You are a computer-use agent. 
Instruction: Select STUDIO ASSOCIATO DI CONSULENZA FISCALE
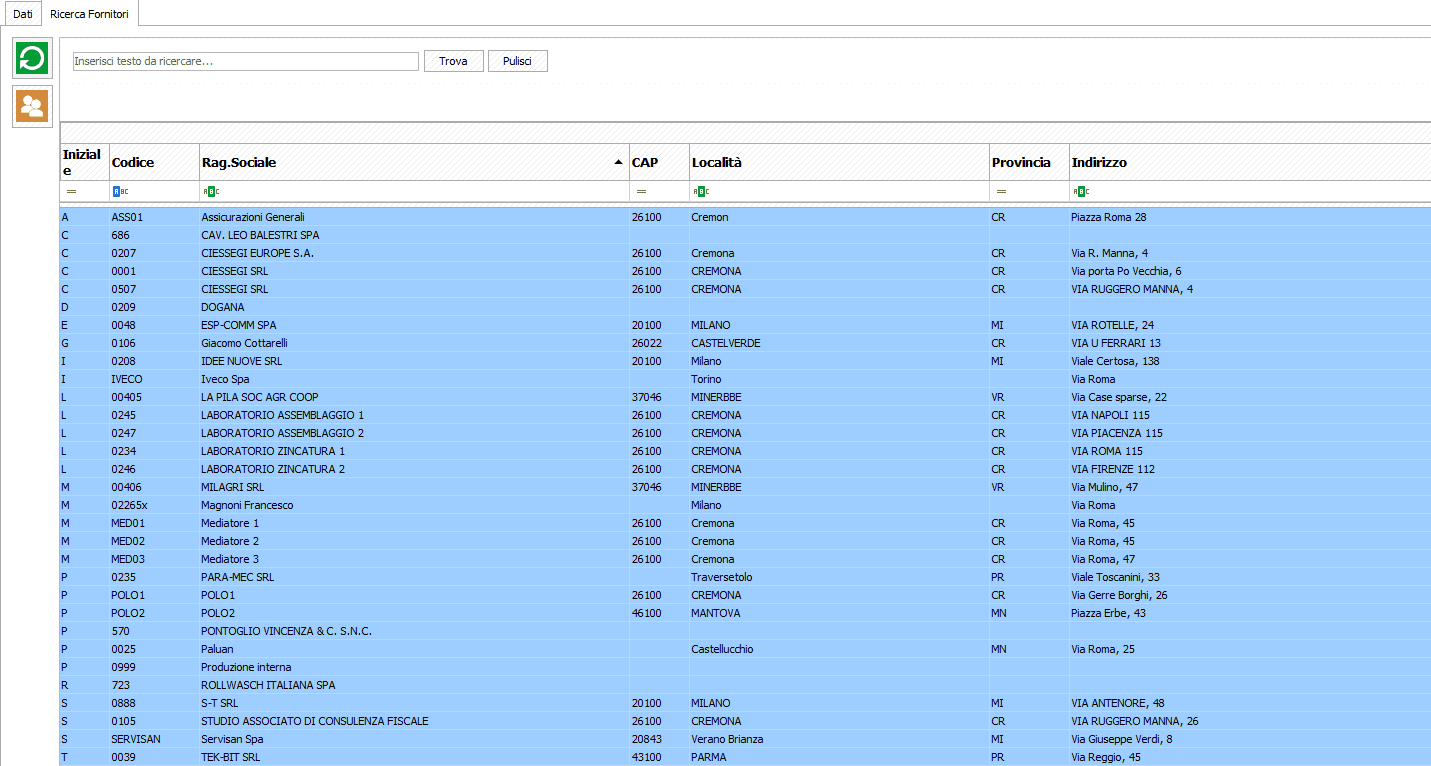745,721
